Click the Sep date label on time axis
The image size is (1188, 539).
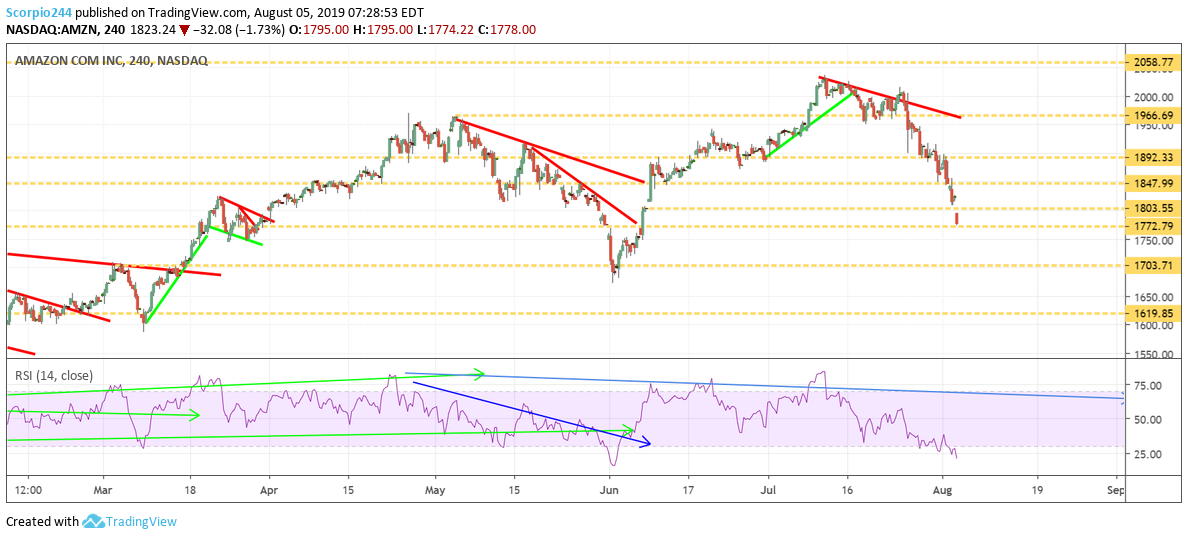tap(1115, 490)
